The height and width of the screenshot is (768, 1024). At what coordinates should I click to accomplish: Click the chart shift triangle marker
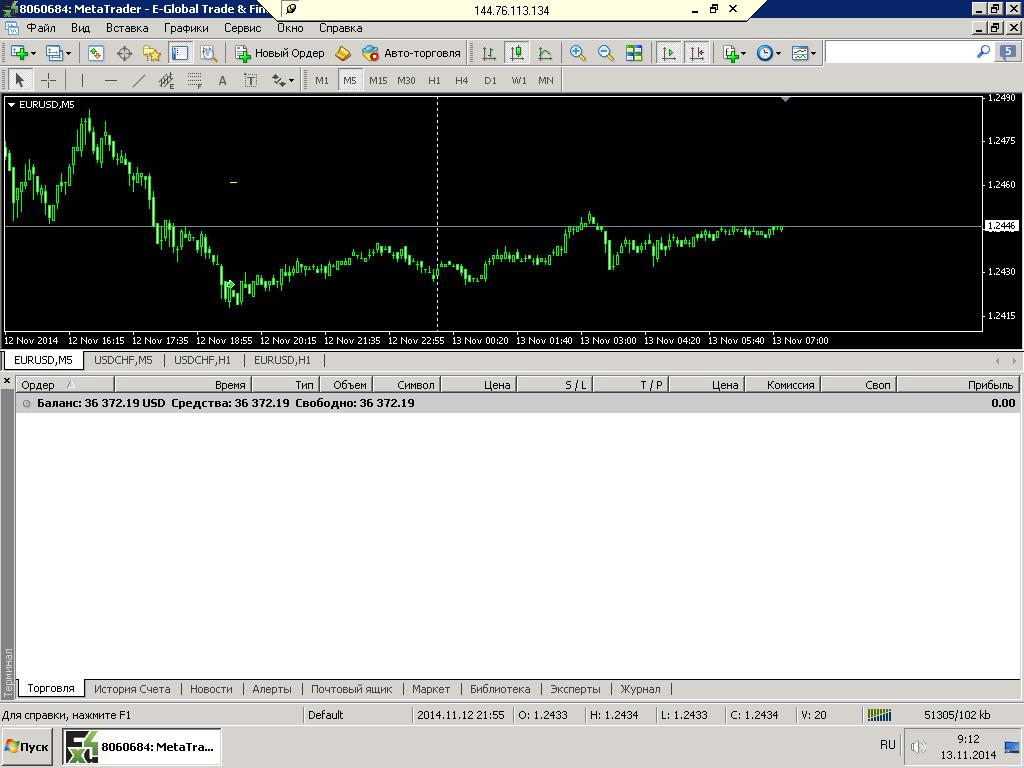[x=786, y=99]
